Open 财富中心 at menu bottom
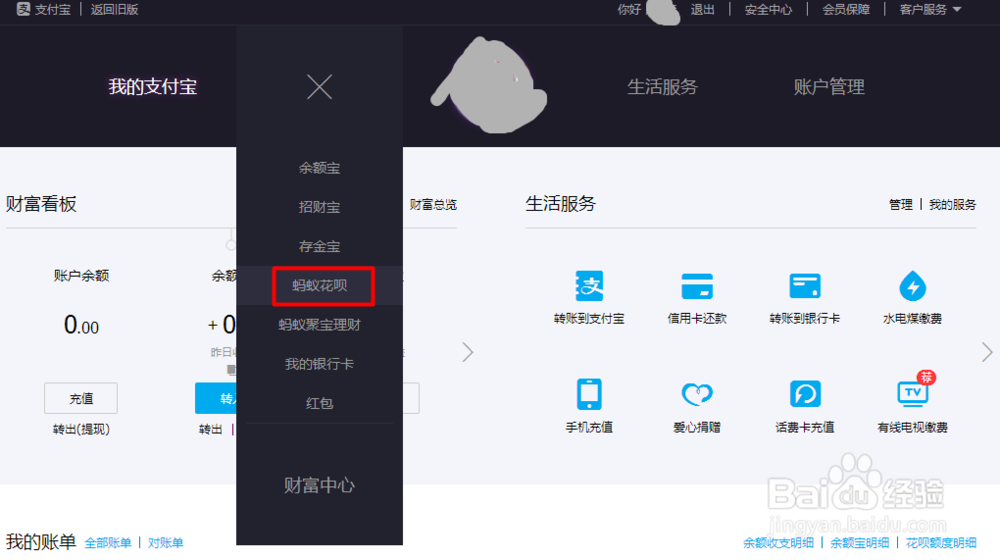The width and height of the screenshot is (1000, 560). [320, 485]
